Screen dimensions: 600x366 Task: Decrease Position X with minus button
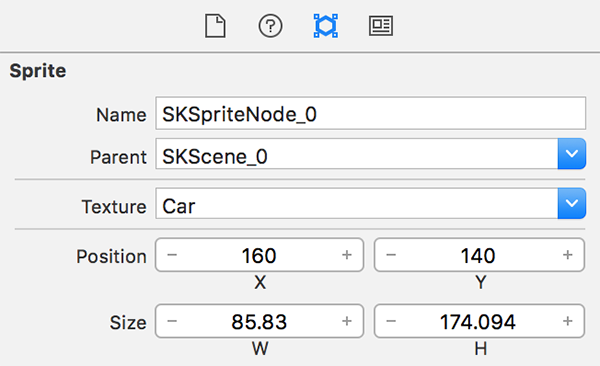(x=172, y=255)
